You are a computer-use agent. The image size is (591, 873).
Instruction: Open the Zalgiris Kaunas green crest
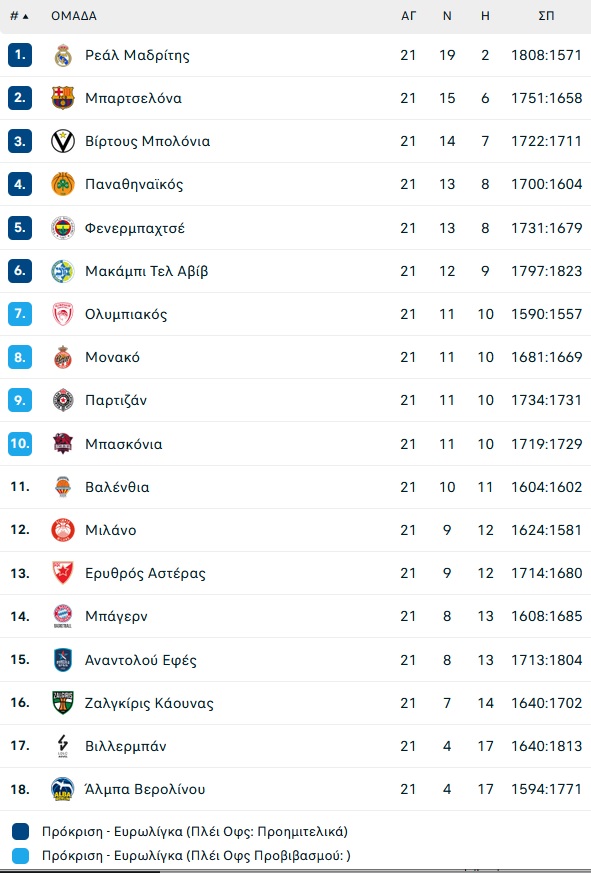pos(63,703)
